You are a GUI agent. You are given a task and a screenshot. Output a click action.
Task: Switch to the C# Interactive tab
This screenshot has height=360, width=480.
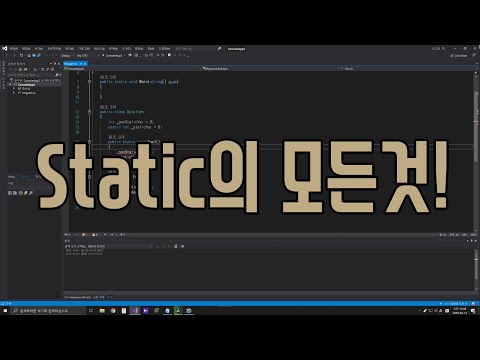pos(77,297)
